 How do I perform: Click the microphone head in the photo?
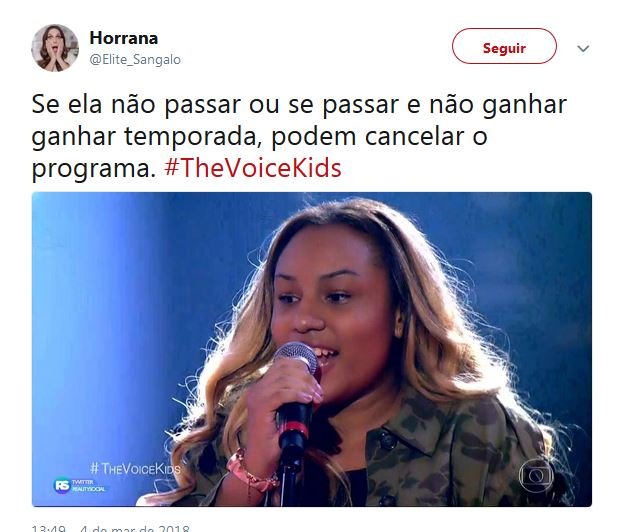(x=298, y=357)
